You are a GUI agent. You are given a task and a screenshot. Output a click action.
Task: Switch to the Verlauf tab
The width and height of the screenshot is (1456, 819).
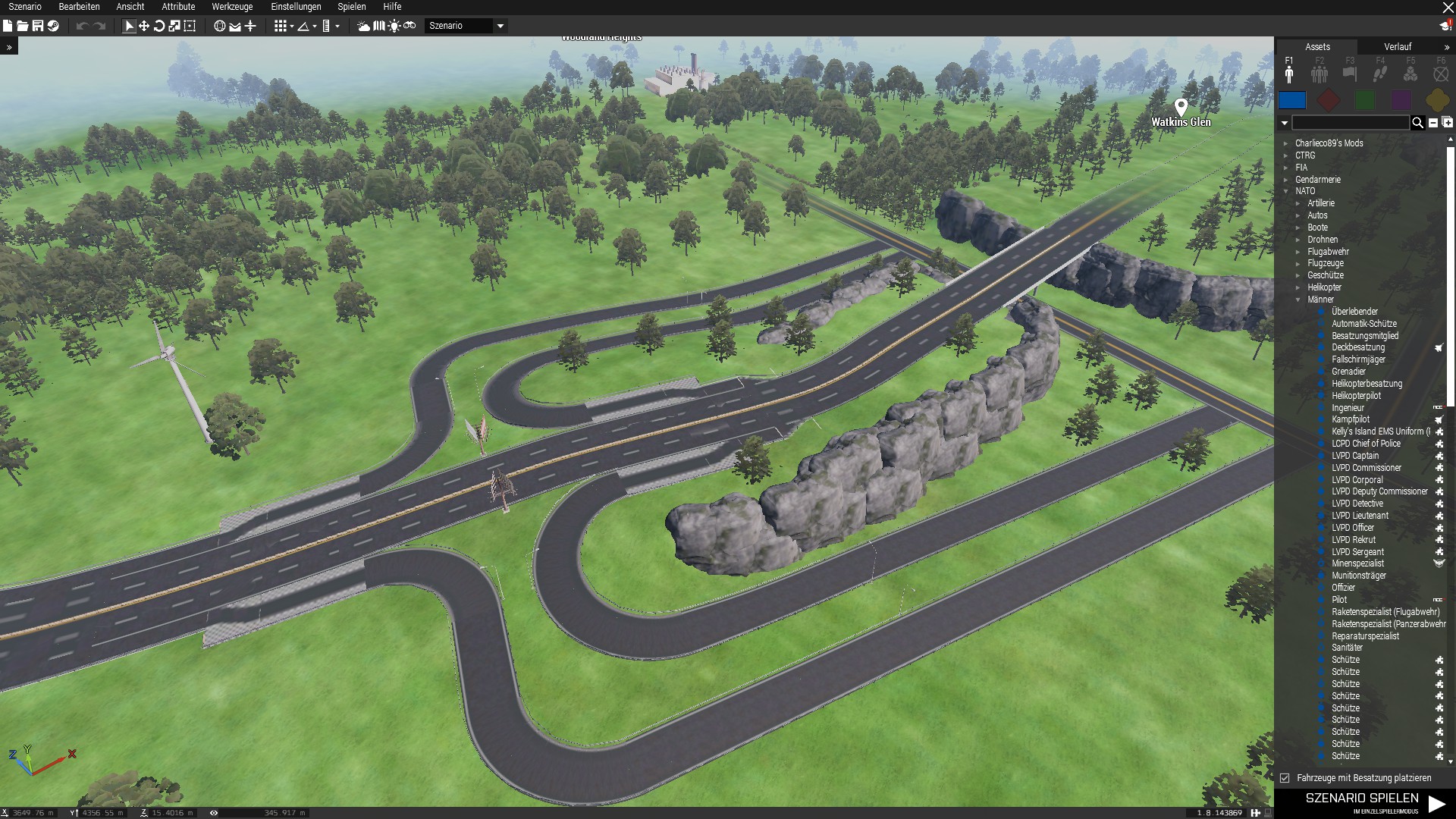1397,47
